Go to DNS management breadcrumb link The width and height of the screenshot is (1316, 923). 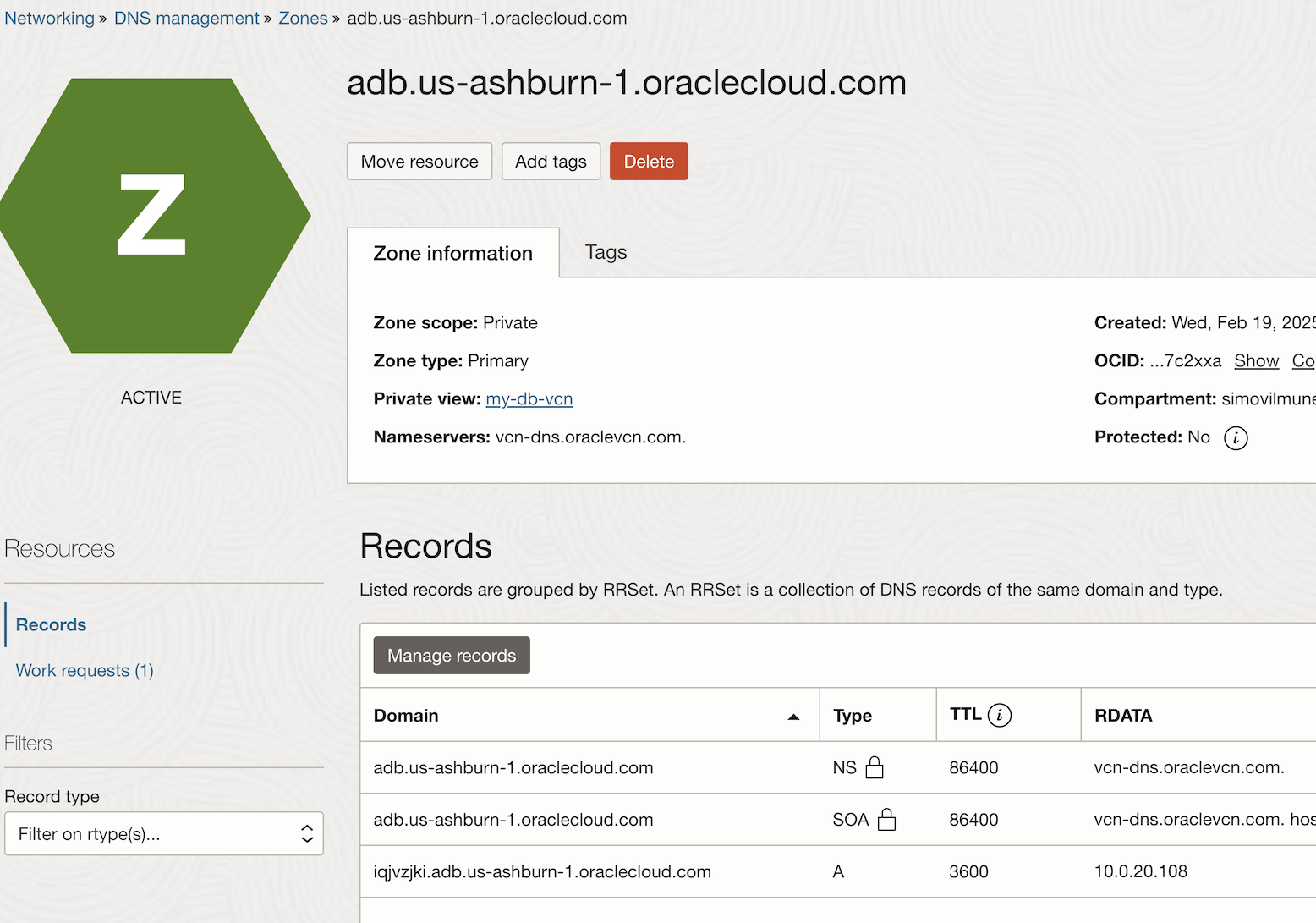tap(187, 18)
